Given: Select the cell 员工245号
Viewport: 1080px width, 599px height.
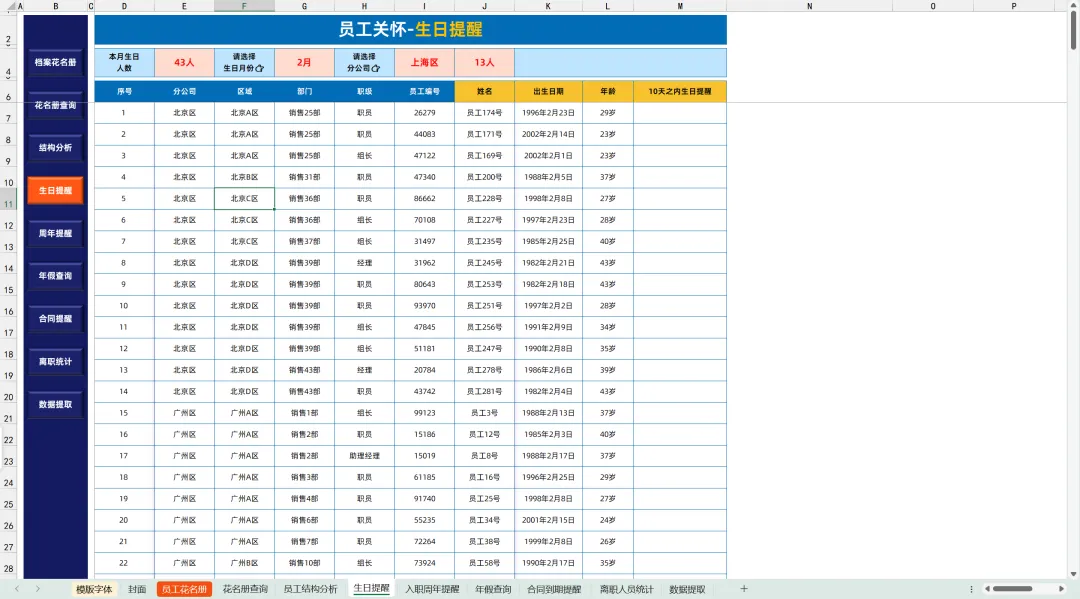Looking at the screenshot, I should tap(484, 263).
